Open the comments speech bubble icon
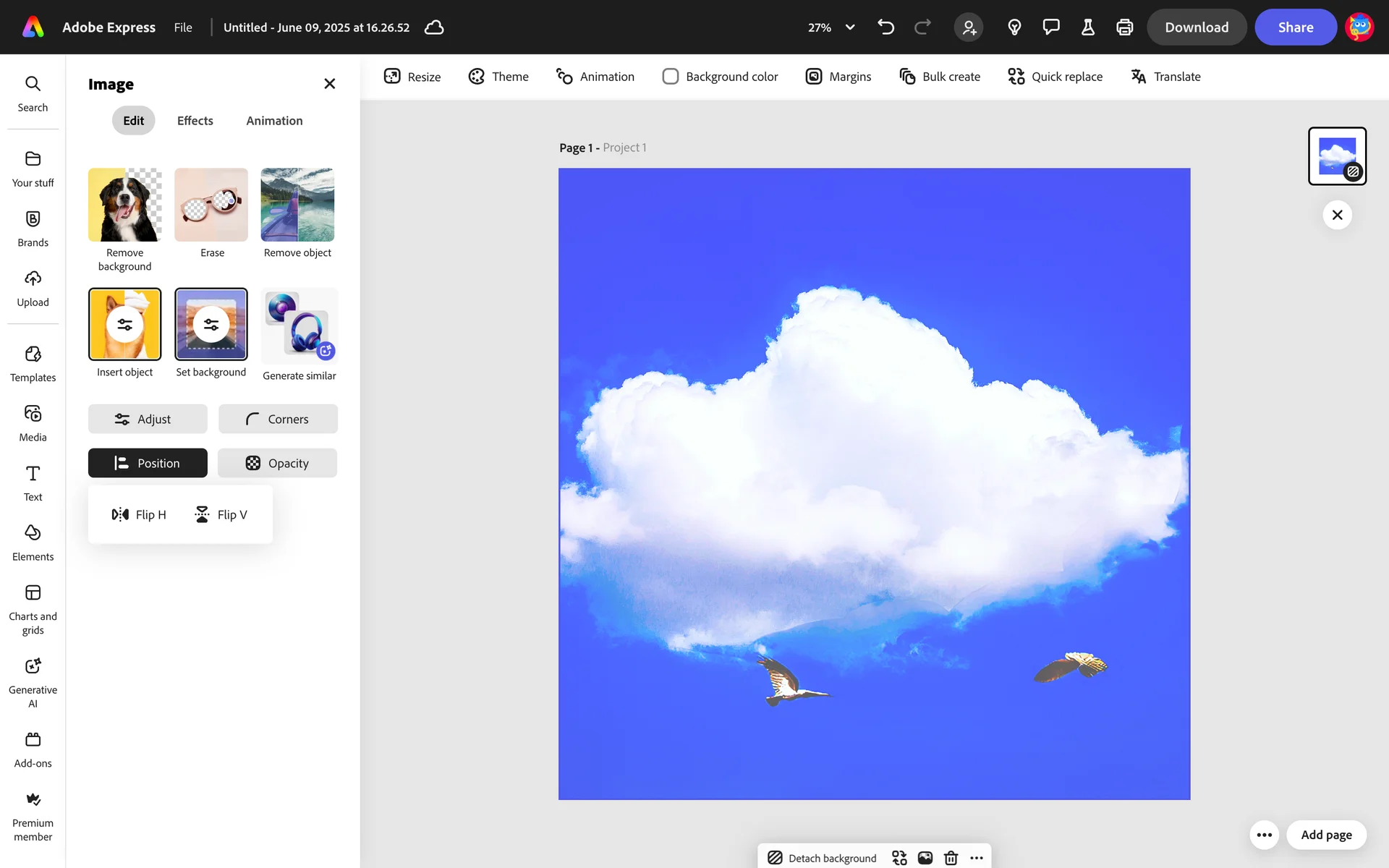This screenshot has height=868, width=1389. coord(1050,27)
